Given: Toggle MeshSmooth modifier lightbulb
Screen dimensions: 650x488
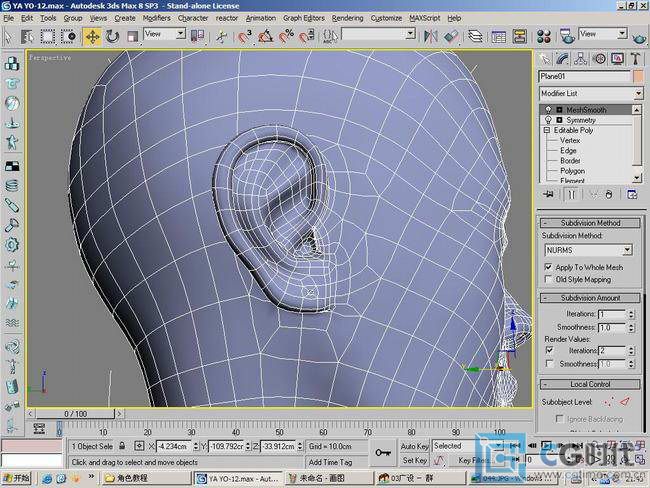Looking at the screenshot, I should pos(548,109).
